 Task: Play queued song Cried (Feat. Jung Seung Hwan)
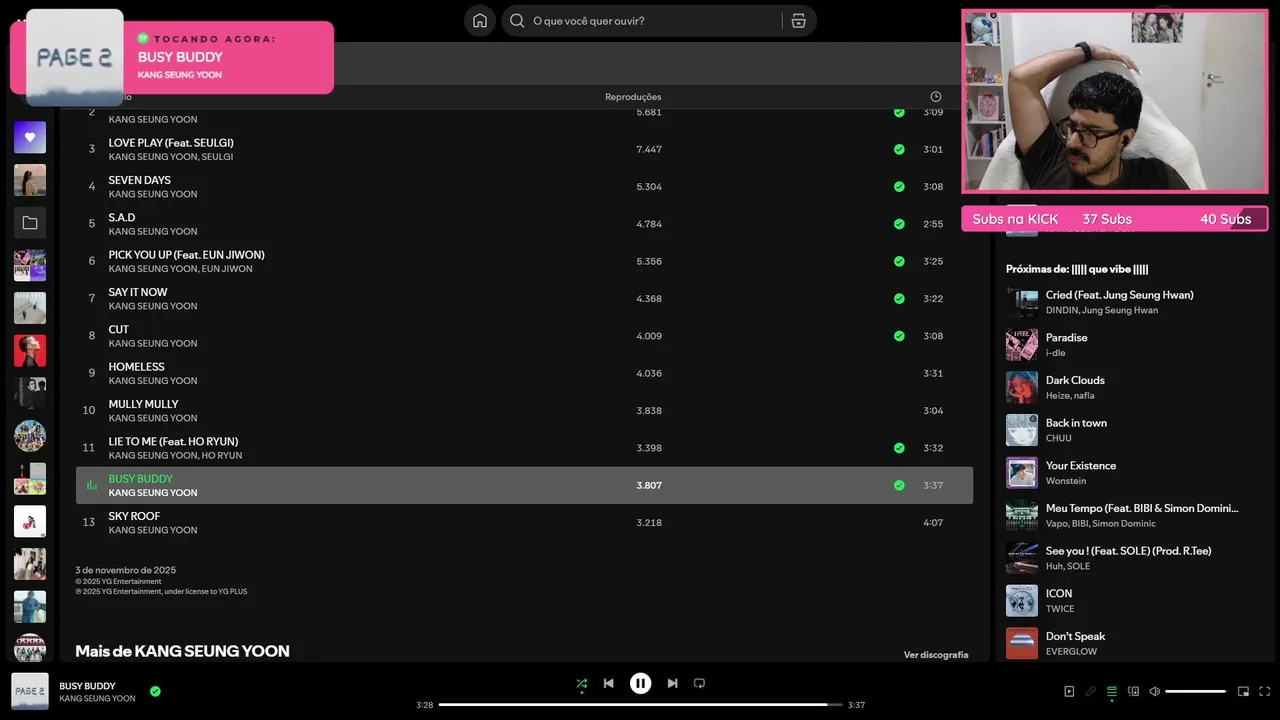(1130, 302)
